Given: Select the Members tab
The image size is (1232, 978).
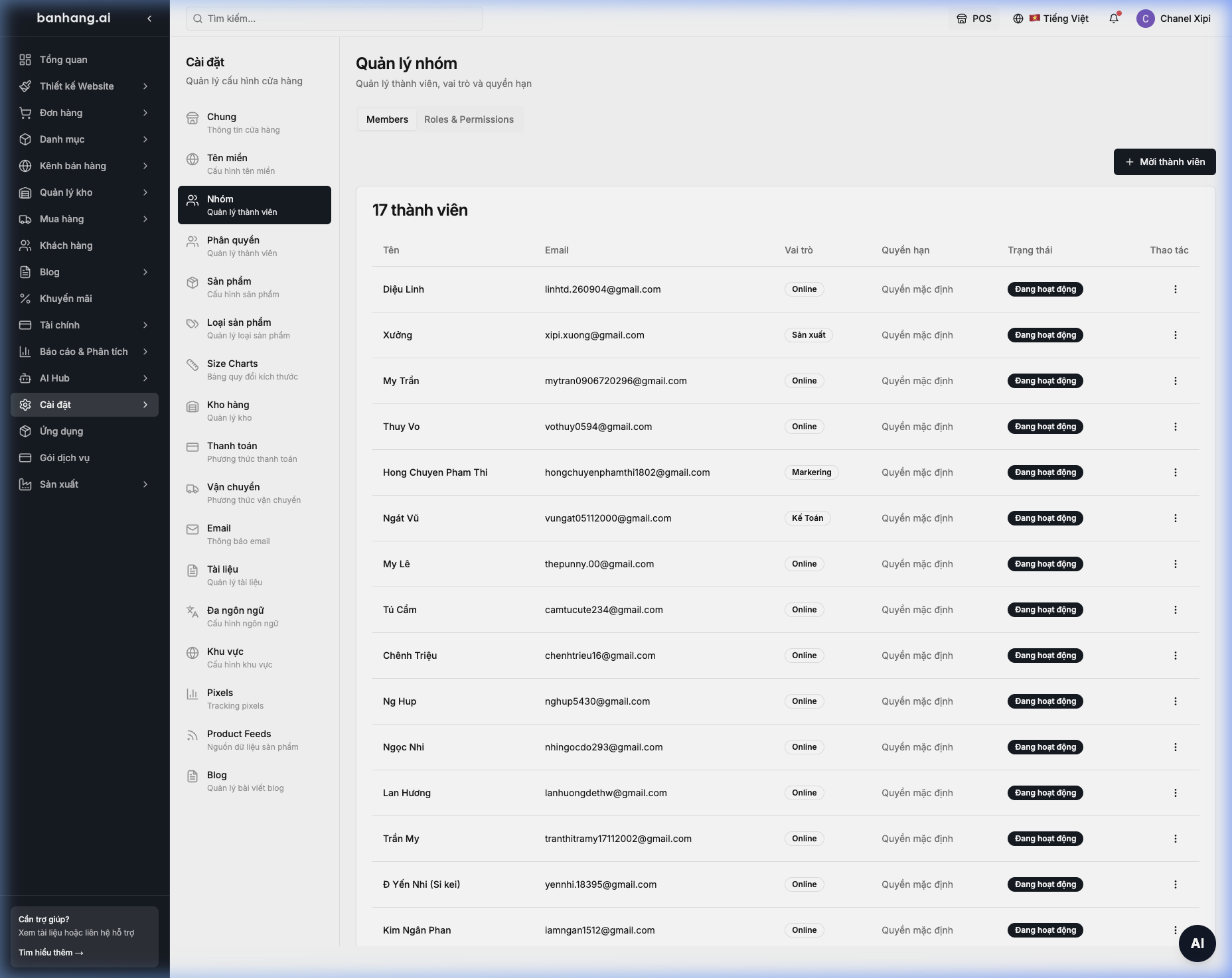Looking at the screenshot, I should click(387, 119).
